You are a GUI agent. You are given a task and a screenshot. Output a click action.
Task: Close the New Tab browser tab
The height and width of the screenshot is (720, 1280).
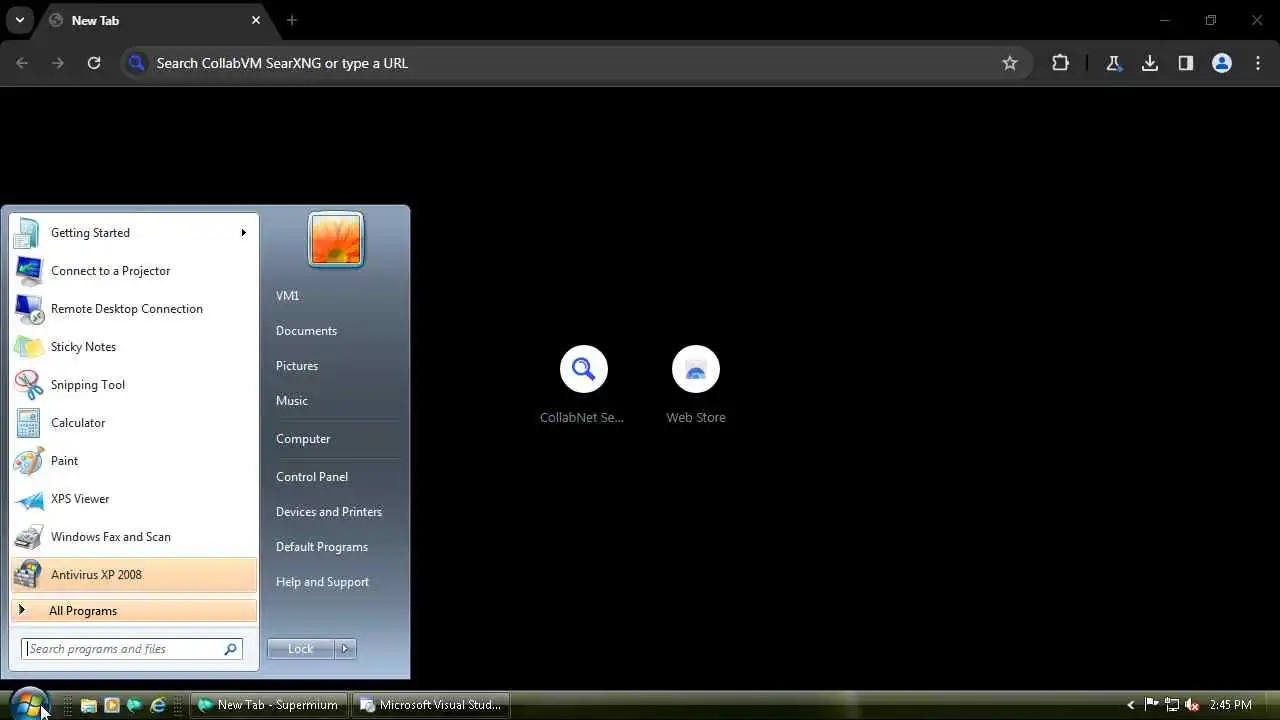[x=256, y=20]
